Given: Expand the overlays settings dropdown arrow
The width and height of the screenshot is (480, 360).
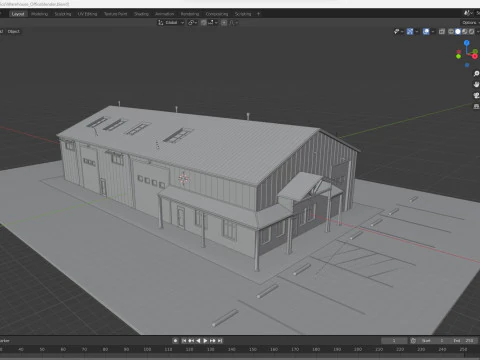Looking at the screenshot, I should (433, 31).
